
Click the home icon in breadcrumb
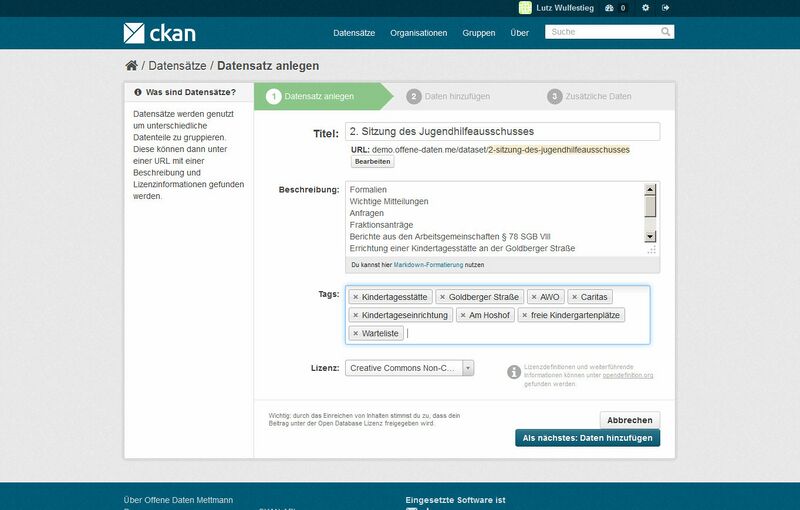click(x=131, y=66)
